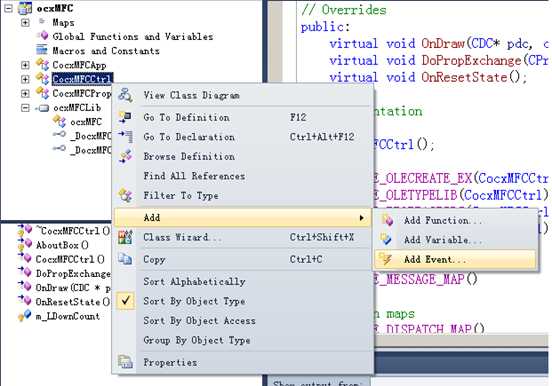Click the Go To Declaration icon
The image size is (552, 386).
pyautogui.click(x=125, y=137)
